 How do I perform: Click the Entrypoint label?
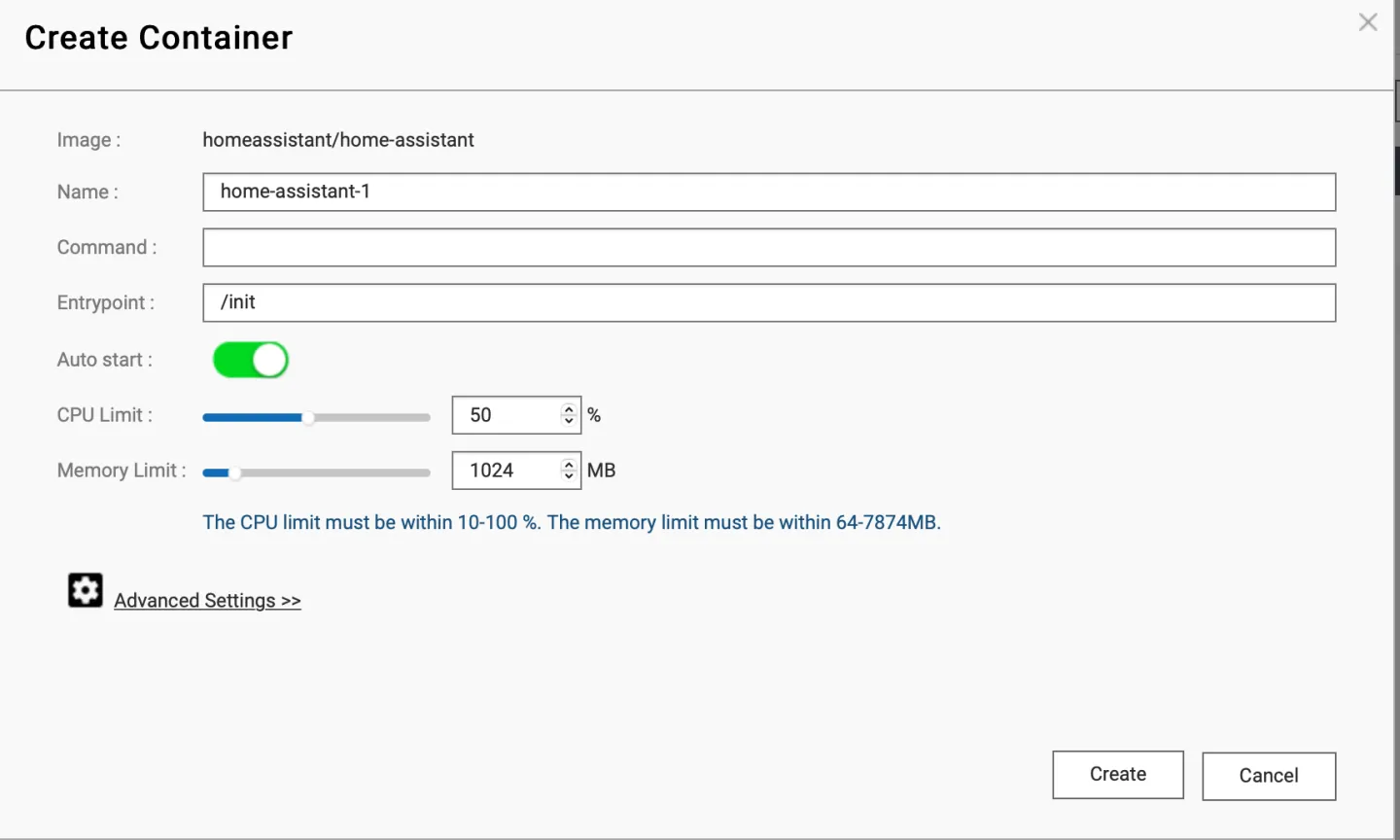tap(106, 302)
